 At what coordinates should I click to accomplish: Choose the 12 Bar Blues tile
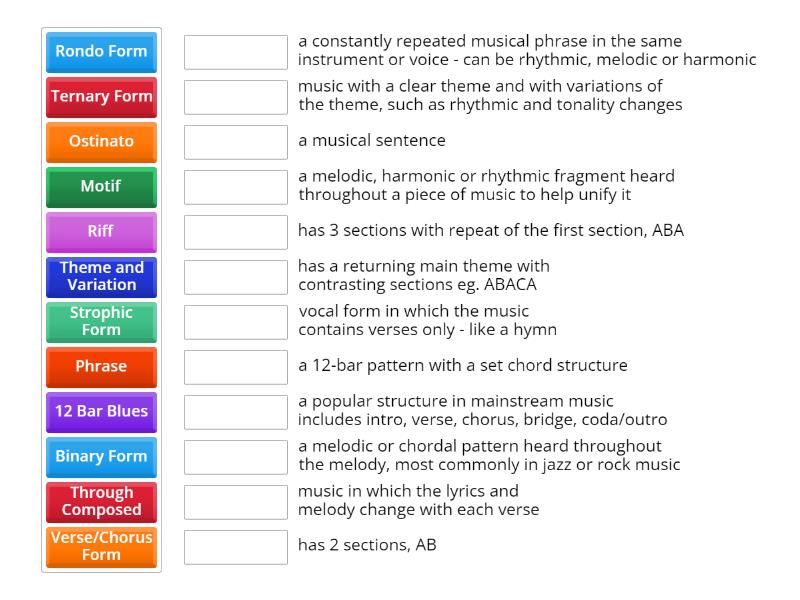click(101, 412)
